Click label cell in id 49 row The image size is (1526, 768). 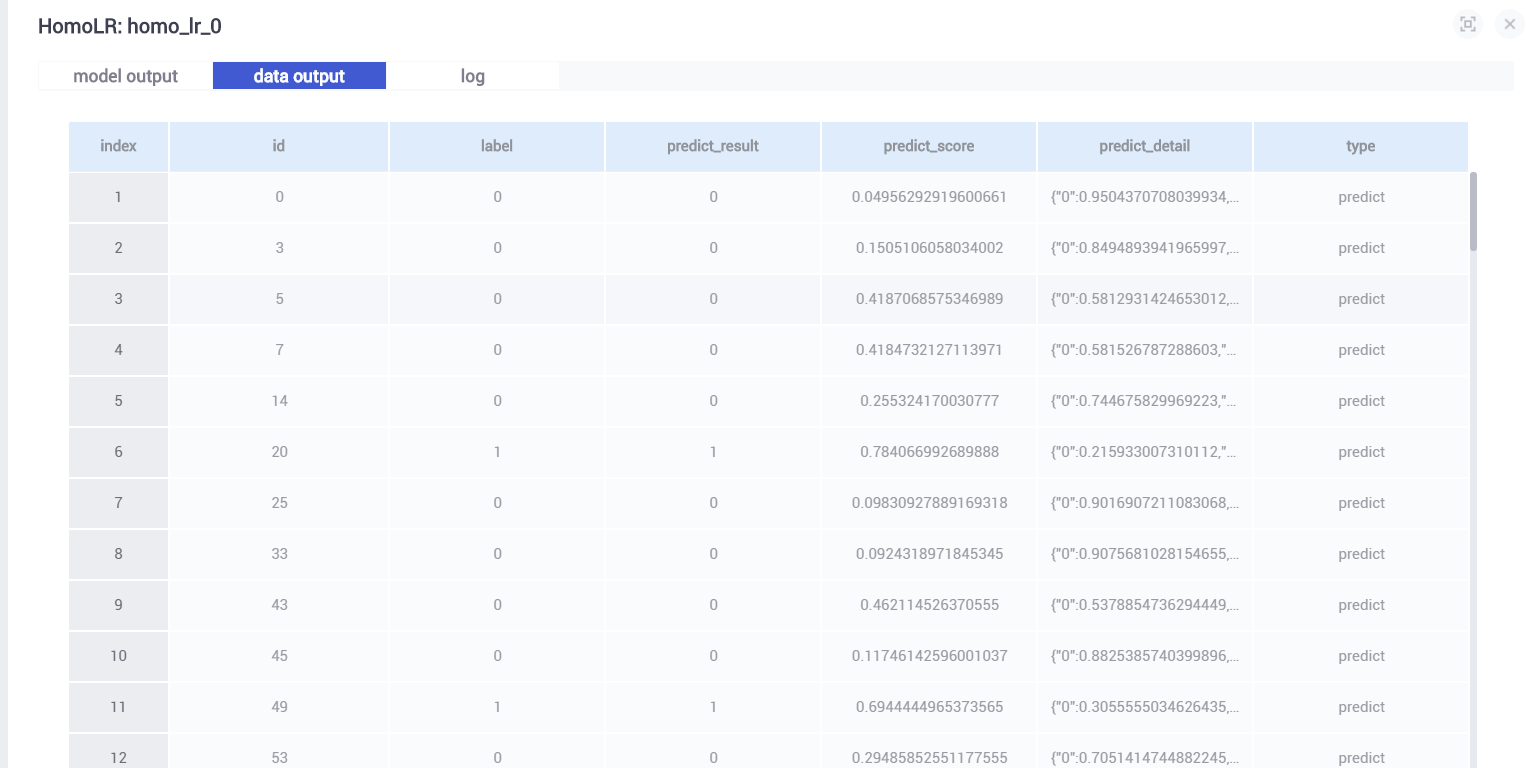click(497, 707)
